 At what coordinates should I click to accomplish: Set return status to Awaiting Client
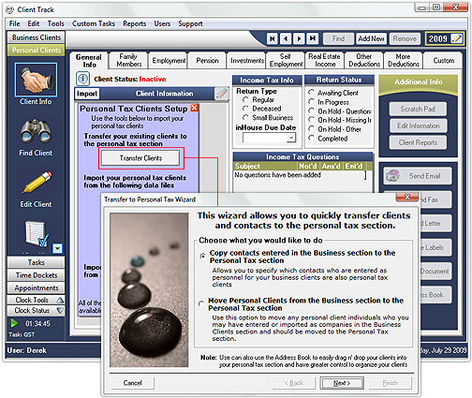311,92
